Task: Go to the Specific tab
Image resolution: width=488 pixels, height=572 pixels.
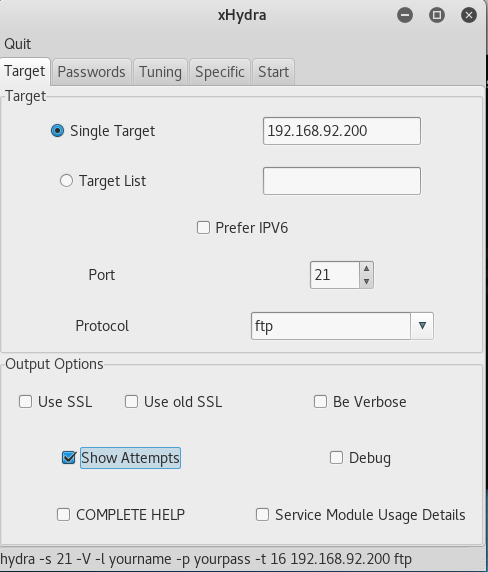Action: (x=220, y=72)
